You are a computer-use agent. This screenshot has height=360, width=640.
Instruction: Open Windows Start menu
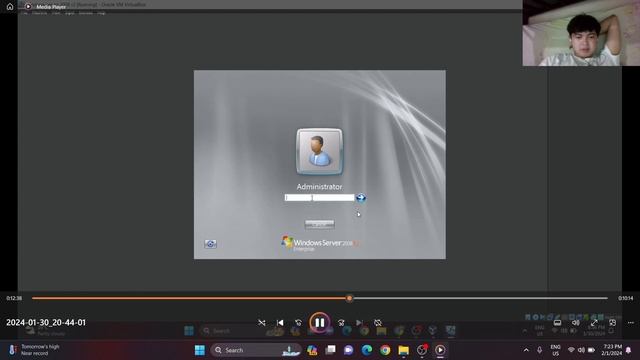tap(200, 350)
